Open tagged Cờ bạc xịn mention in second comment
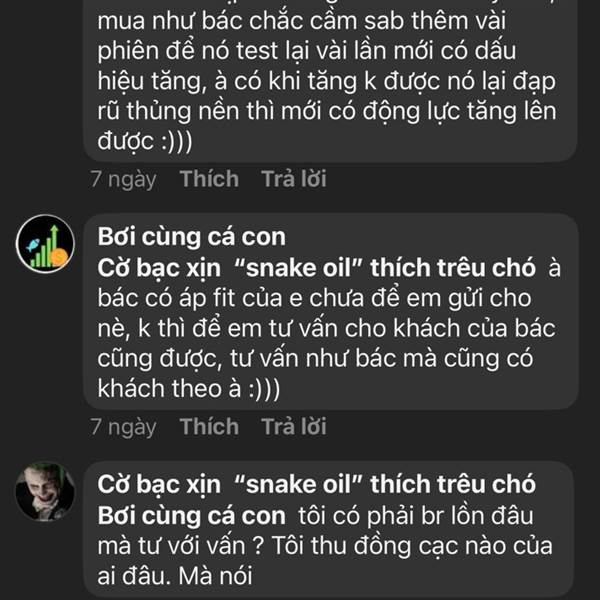The height and width of the screenshot is (600, 600). [x=316, y=268]
